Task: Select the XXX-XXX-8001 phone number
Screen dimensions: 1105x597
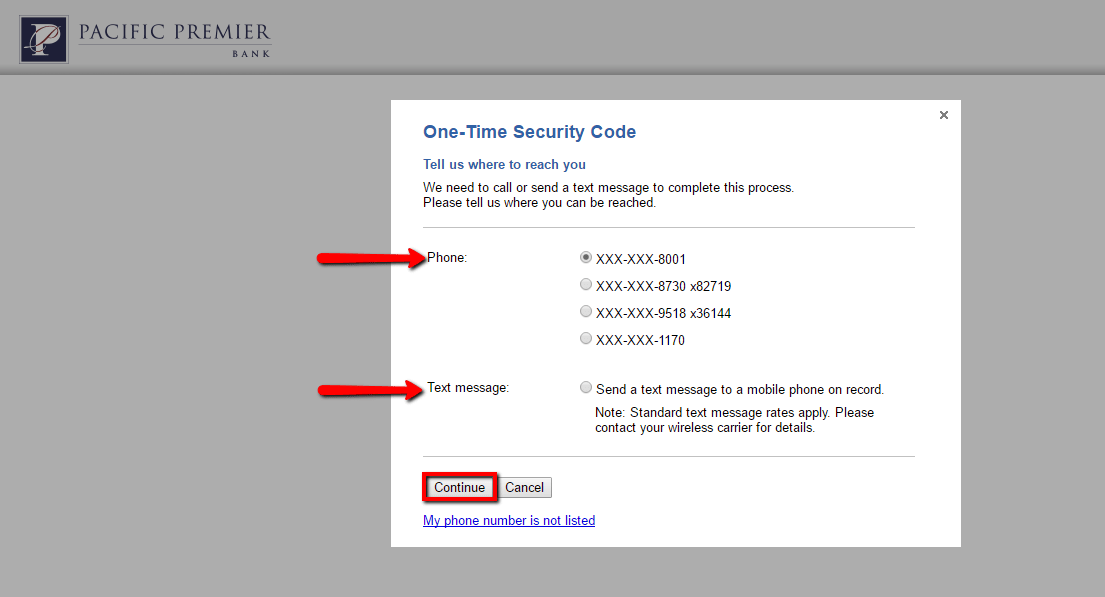Action: 586,257
